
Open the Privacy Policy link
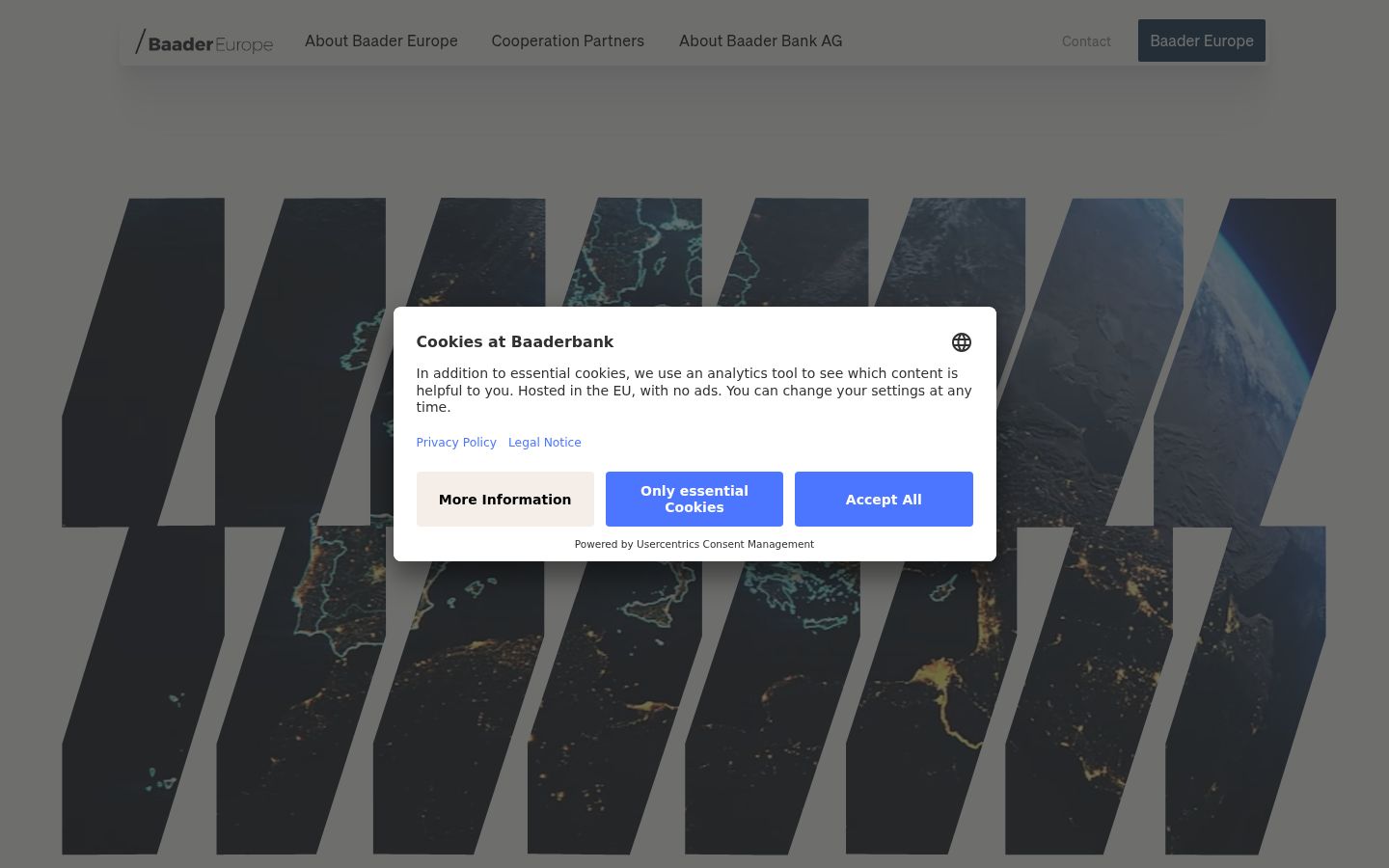(456, 443)
